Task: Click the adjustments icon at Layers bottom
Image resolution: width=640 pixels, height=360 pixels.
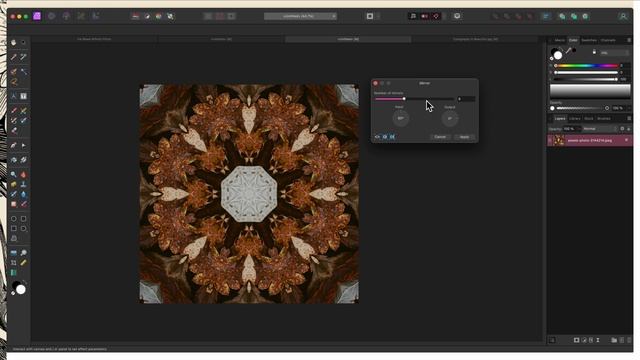Action: [x=584, y=340]
